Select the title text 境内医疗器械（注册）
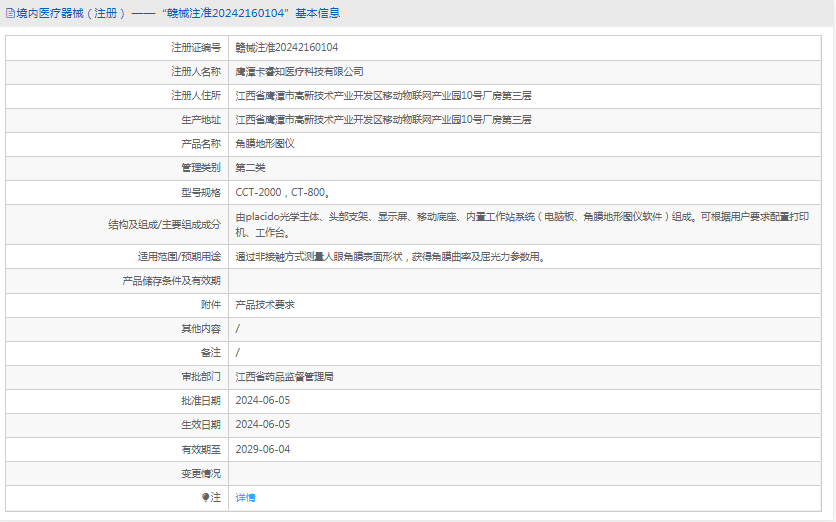The width and height of the screenshot is (836, 522). [71, 13]
